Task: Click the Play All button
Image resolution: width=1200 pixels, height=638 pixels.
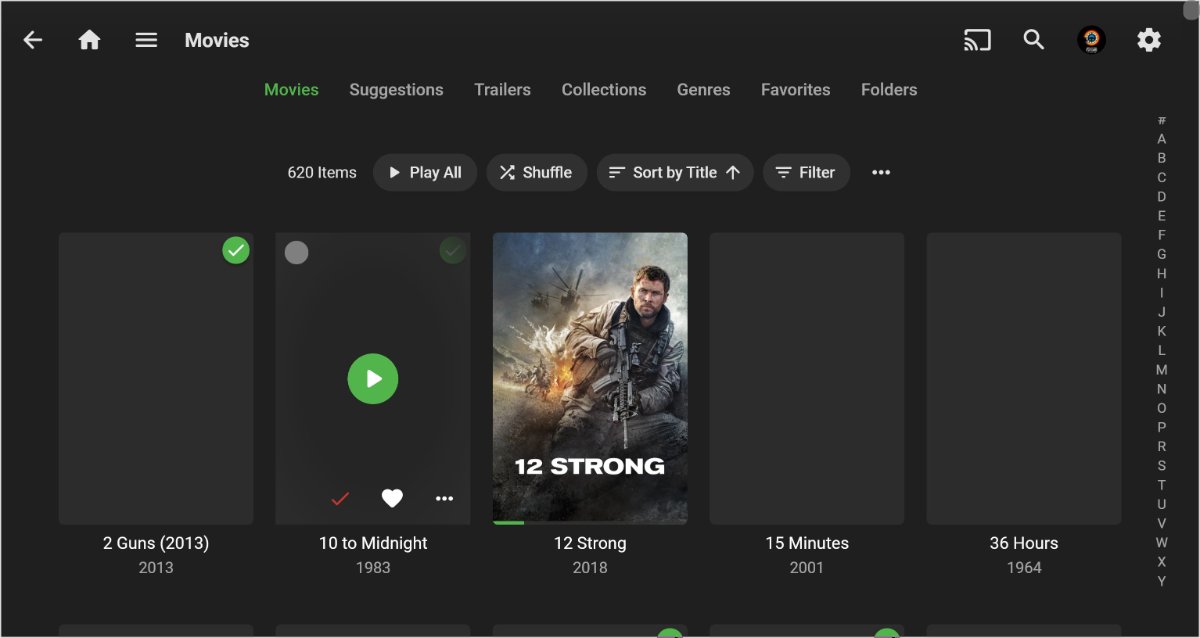Action: coord(425,172)
